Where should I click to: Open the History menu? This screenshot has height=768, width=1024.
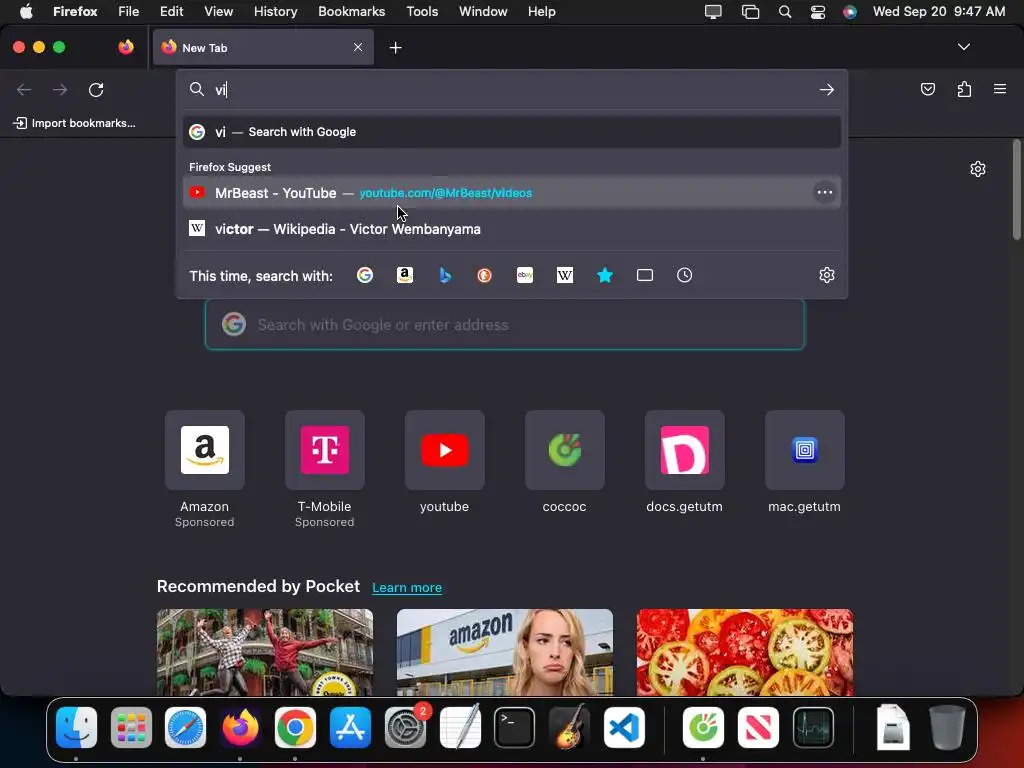(x=275, y=11)
